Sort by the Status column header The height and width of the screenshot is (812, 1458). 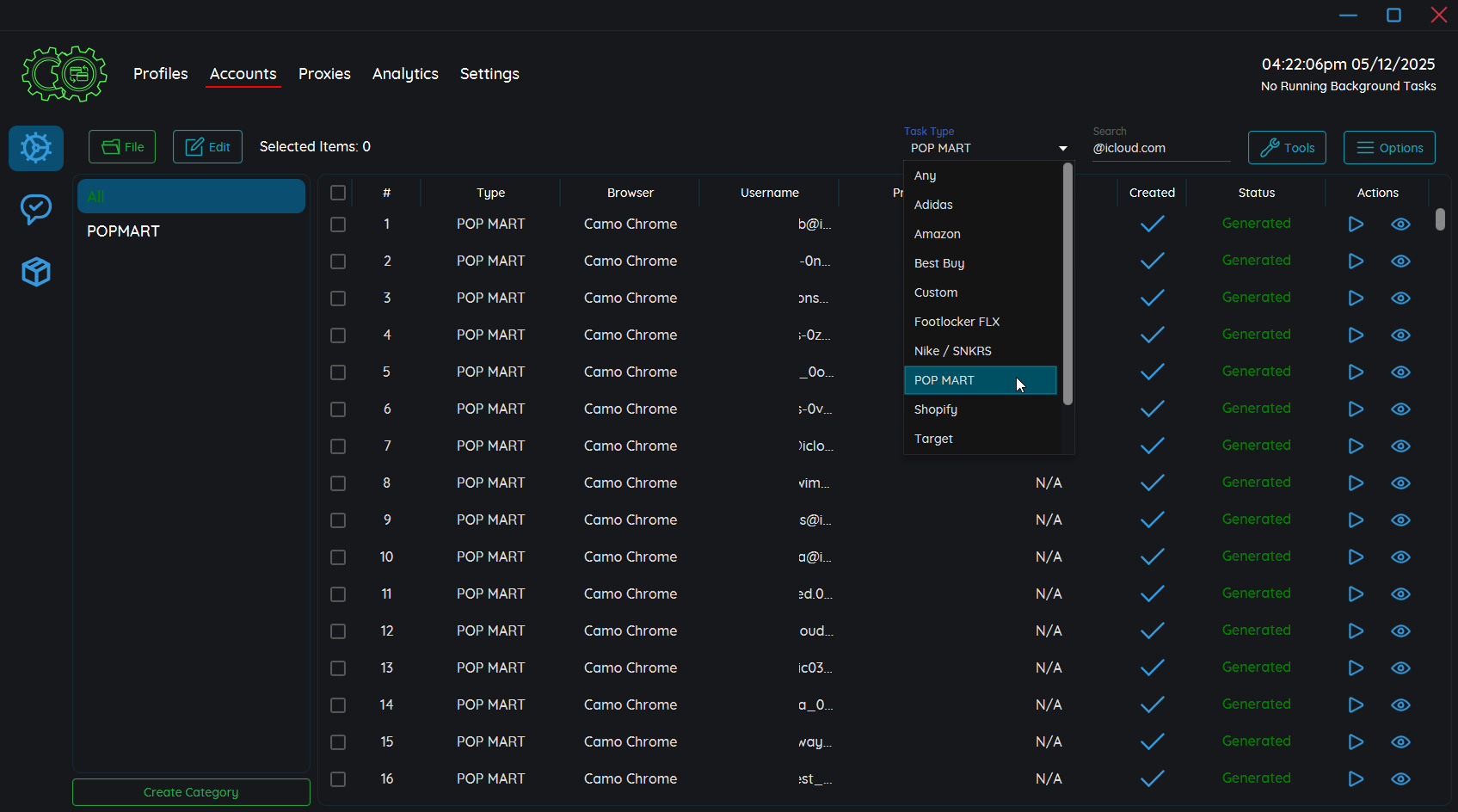click(1256, 193)
